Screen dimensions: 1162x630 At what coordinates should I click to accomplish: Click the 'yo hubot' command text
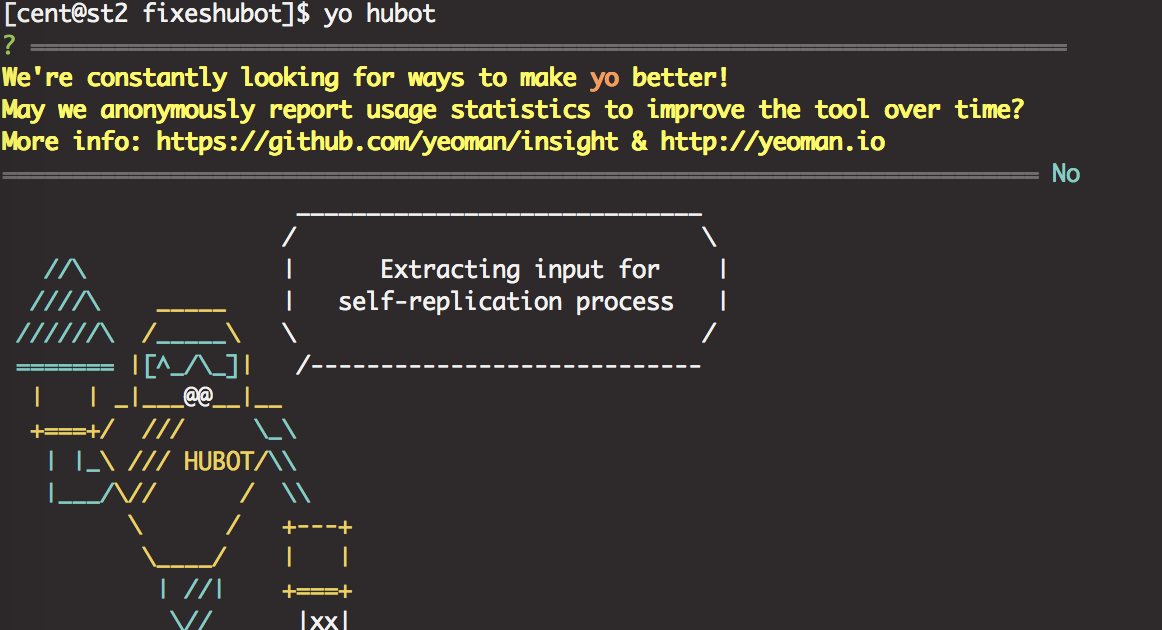coord(379,15)
